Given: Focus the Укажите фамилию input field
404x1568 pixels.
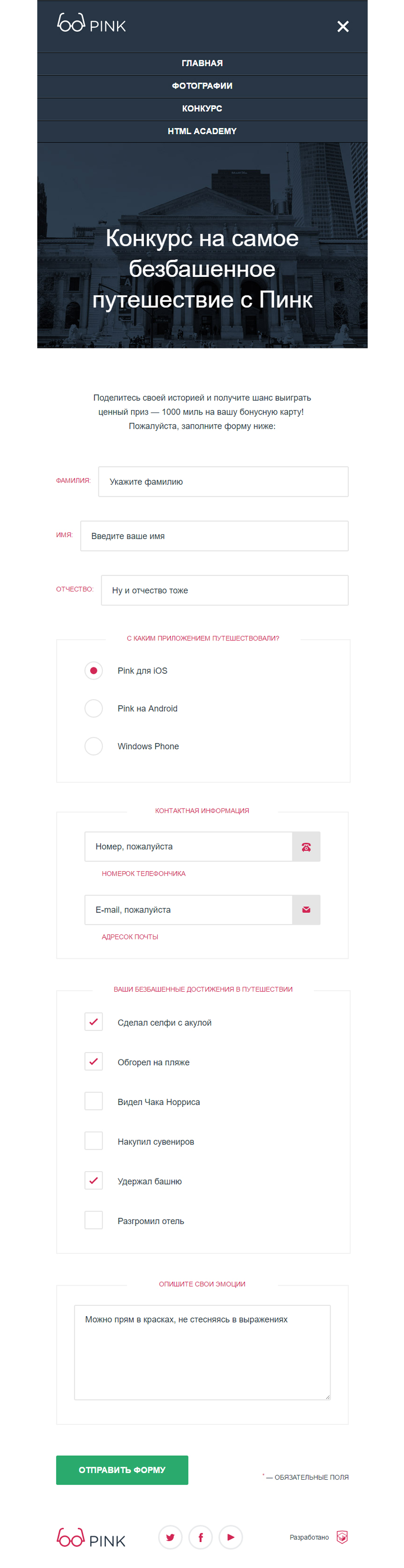Looking at the screenshot, I should point(223,482).
